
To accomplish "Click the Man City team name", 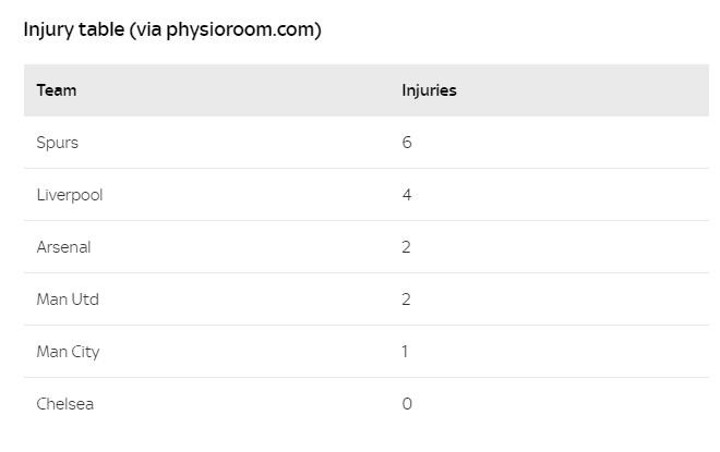I will pyautogui.click(x=68, y=352).
